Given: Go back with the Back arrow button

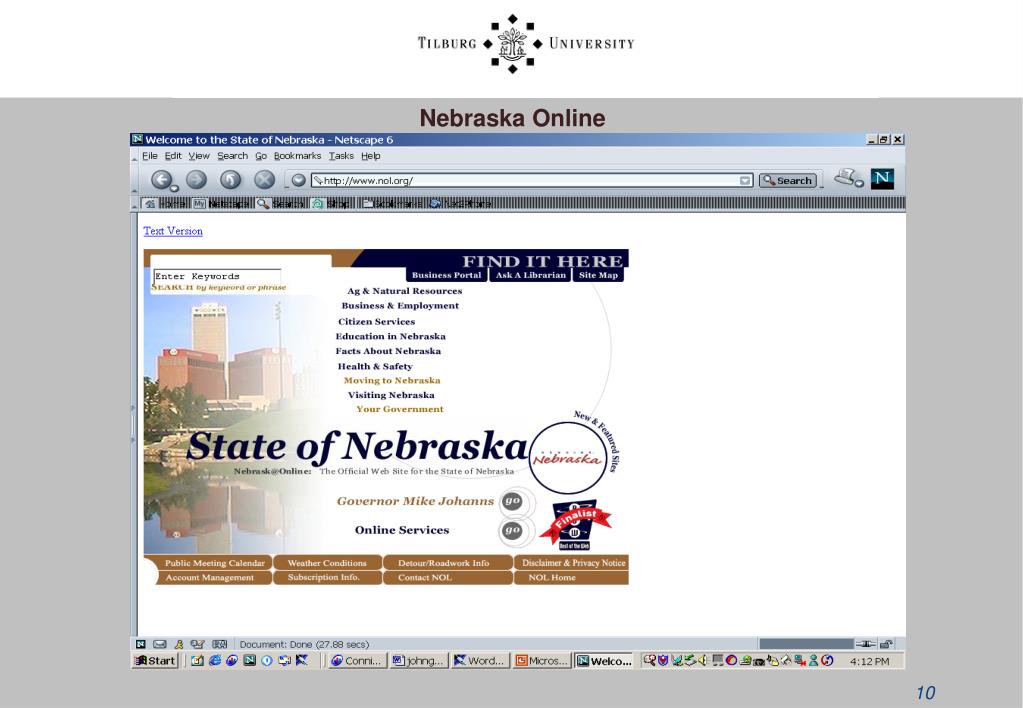Looking at the screenshot, I should [x=162, y=179].
